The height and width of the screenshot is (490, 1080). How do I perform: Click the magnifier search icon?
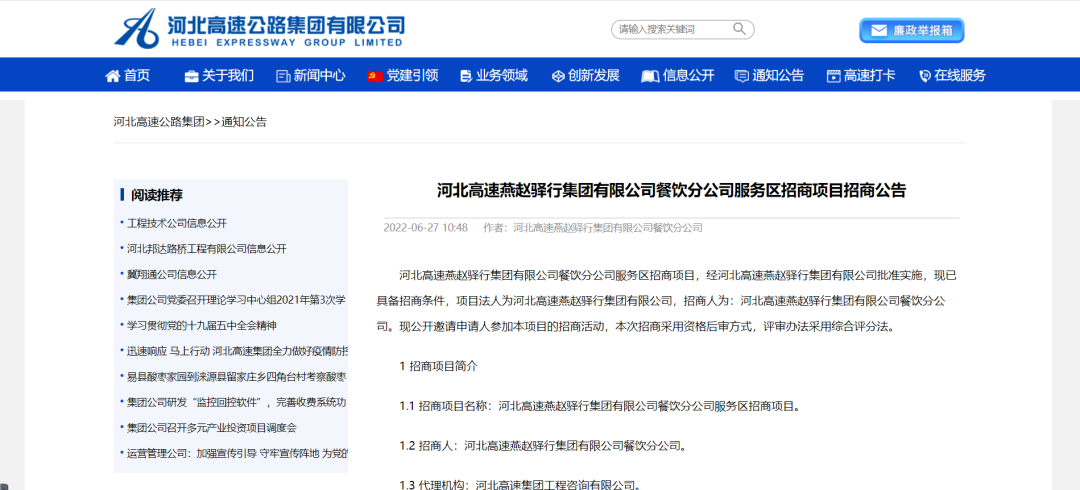click(739, 29)
